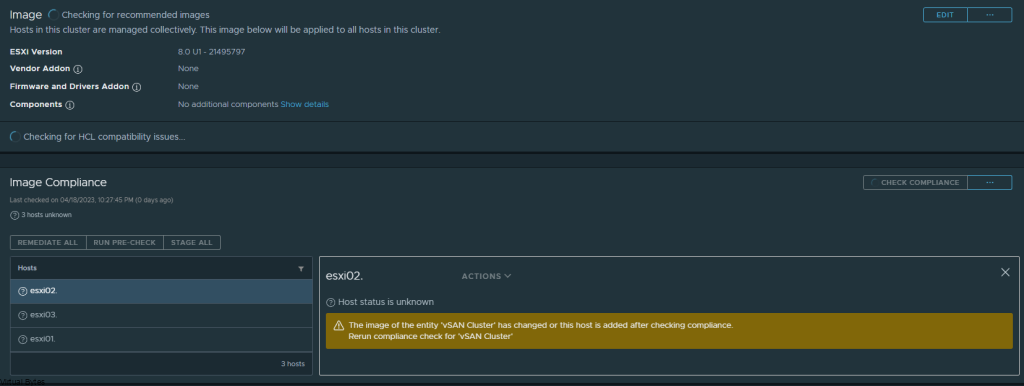Click the Components info icon
Image resolution: width=1024 pixels, height=386 pixels.
70,105
